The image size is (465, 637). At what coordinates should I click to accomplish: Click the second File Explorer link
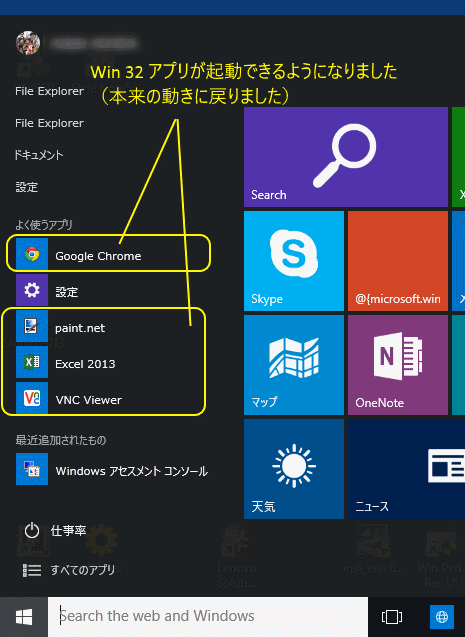point(50,123)
